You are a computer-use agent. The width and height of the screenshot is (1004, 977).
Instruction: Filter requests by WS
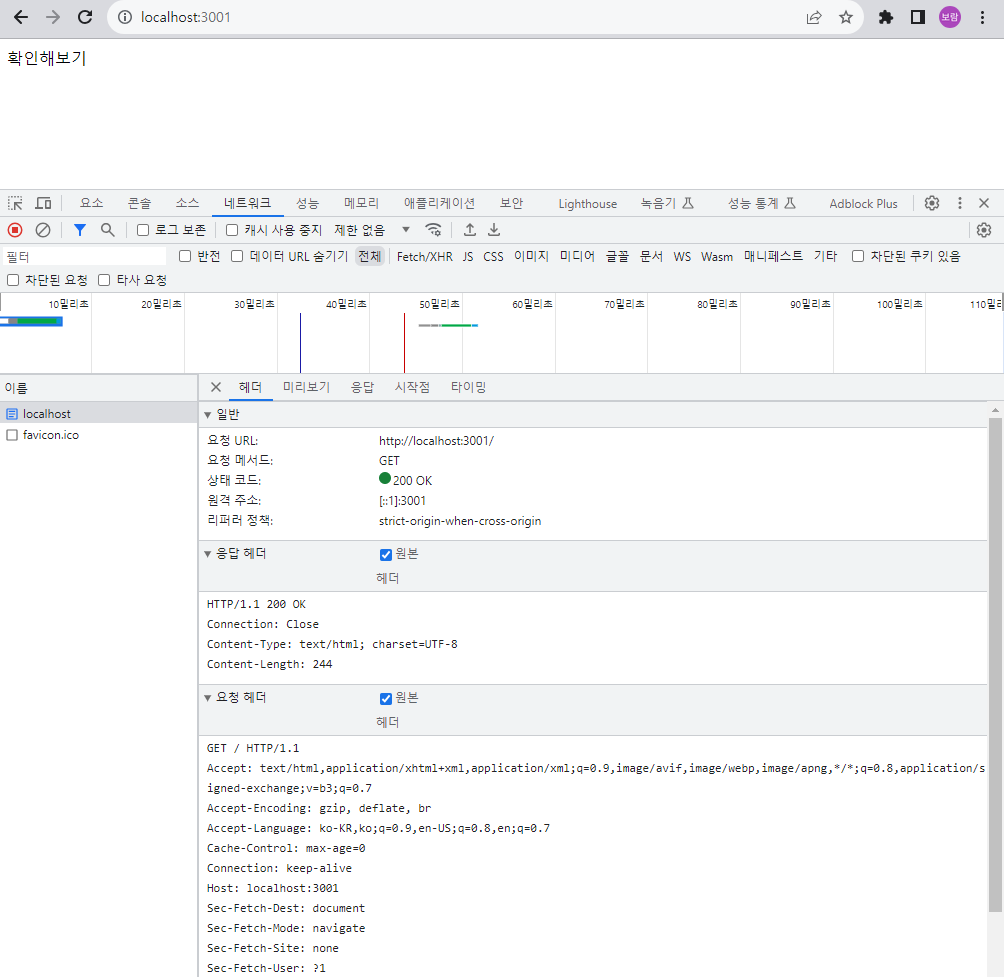(682, 256)
